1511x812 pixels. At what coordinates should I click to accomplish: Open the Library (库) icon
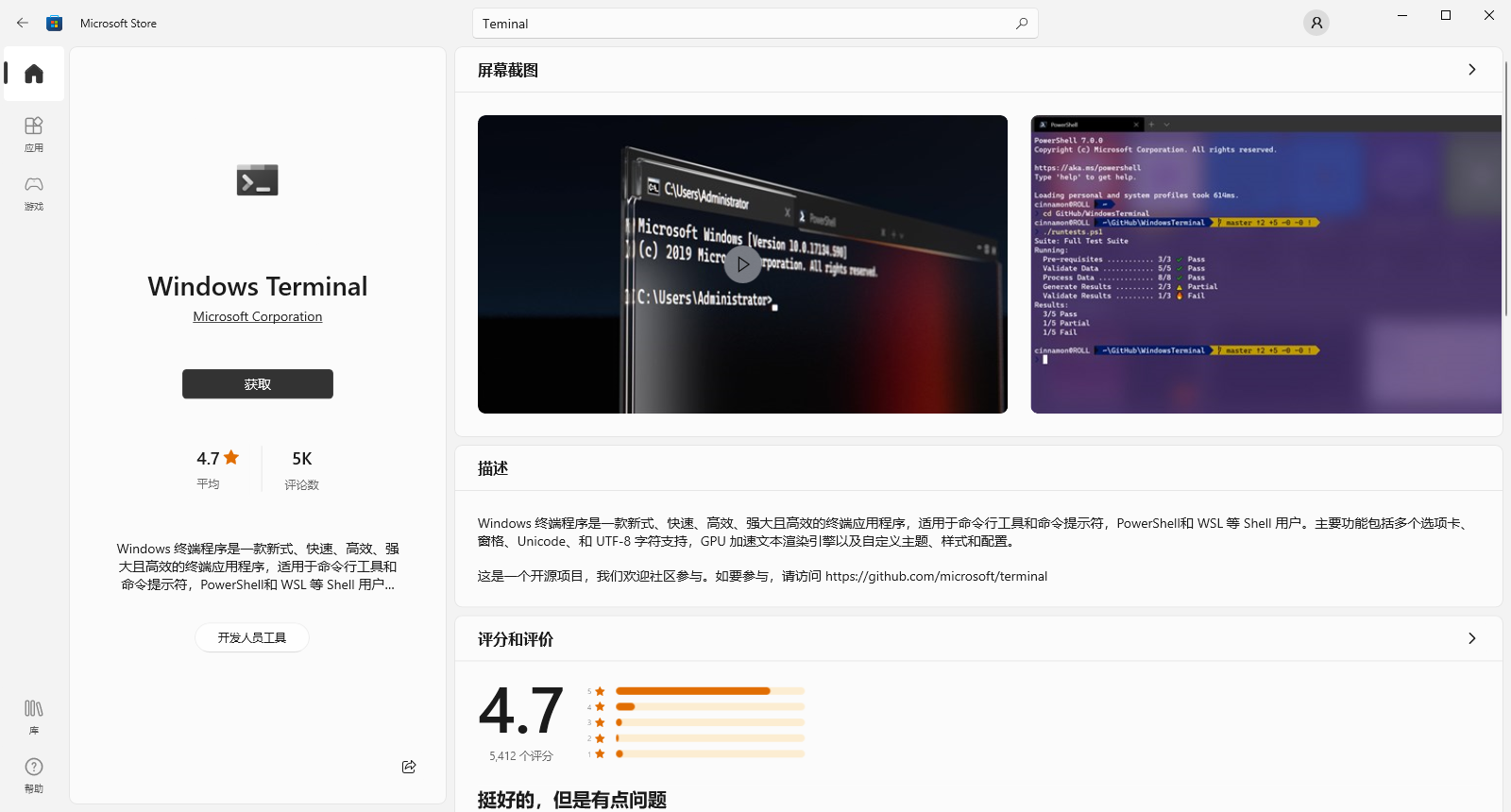tap(34, 716)
